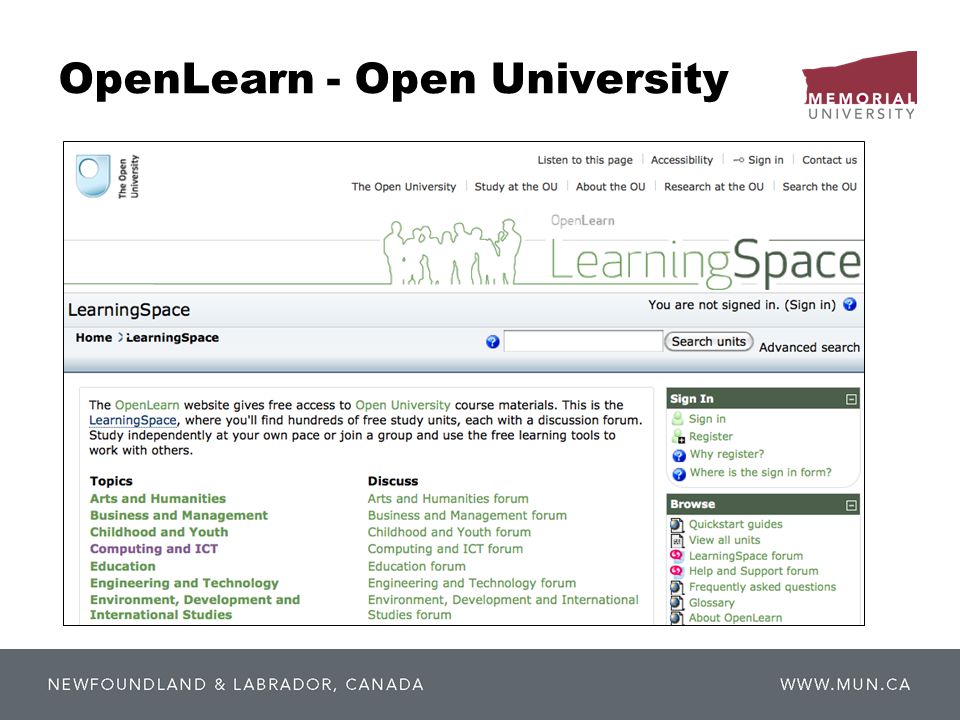Click Sign in at top right bar
960x720 pixels.
765,160
